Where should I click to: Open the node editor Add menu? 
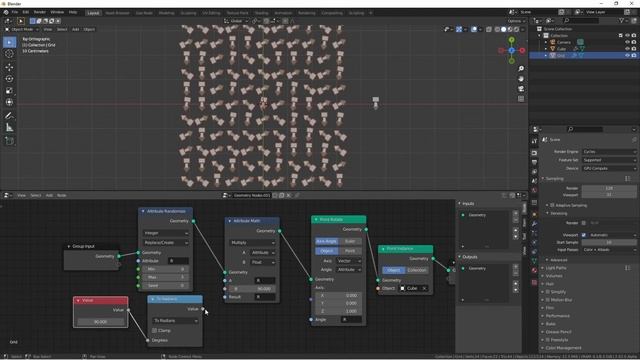tap(49, 196)
